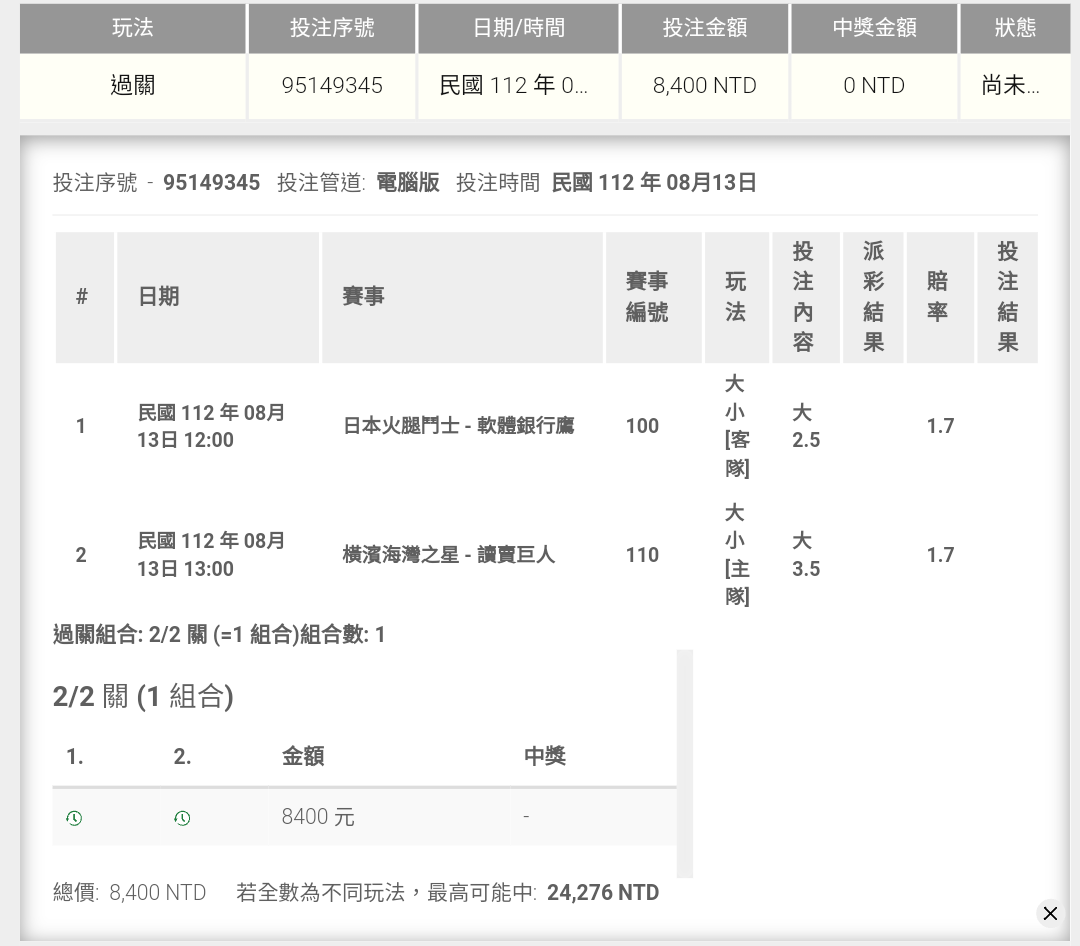Click the first pending clock icon
The height and width of the screenshot is (946, 1080).
pyautogui.click(x=74, y=818)
